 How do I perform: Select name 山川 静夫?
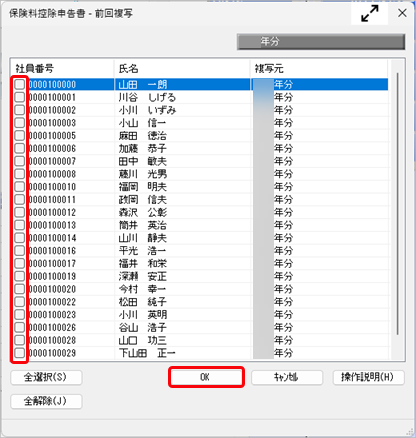(x=143, y=238)
